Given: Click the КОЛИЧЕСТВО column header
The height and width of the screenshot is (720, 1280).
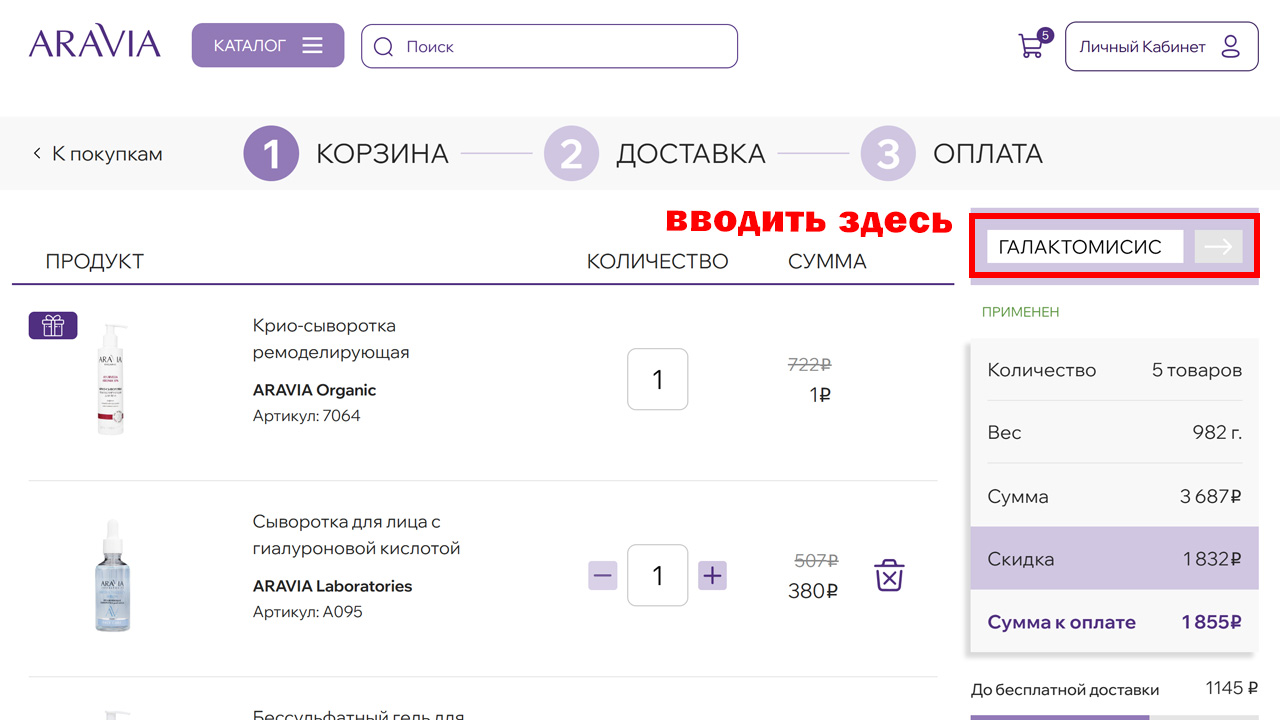Looking at the screenshot, I should [657, 262].
